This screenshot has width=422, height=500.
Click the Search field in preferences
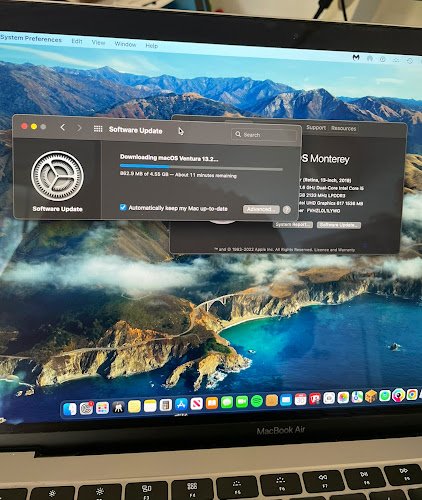point(264,135)
